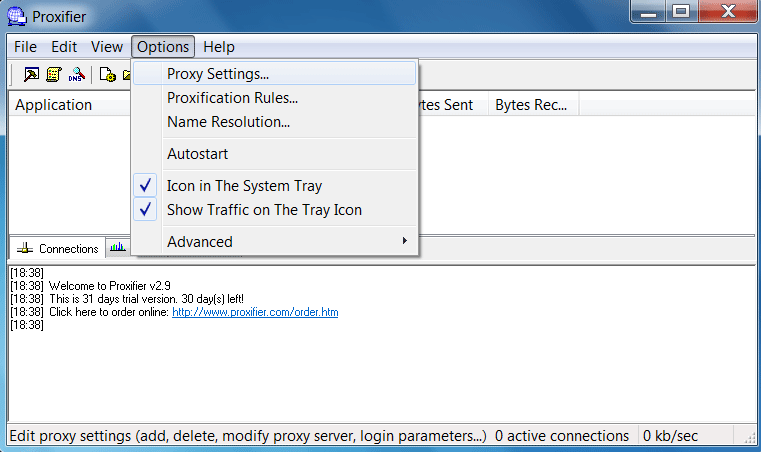The image size is (761, 452).
Task: Sort by Bytes Rec... column header
Action: click(533, 105)
